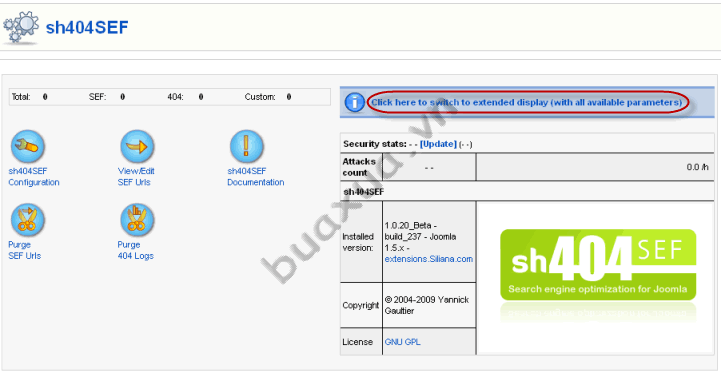Click the Security stats: heading
721x373 pixels.
375,144
